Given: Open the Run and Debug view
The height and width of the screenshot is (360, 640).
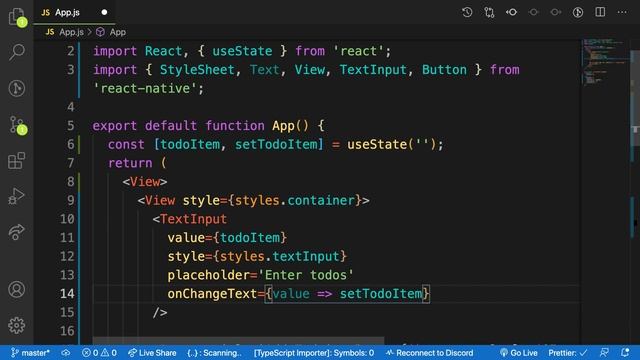Looking at the screenshot, I should [17, 196].
